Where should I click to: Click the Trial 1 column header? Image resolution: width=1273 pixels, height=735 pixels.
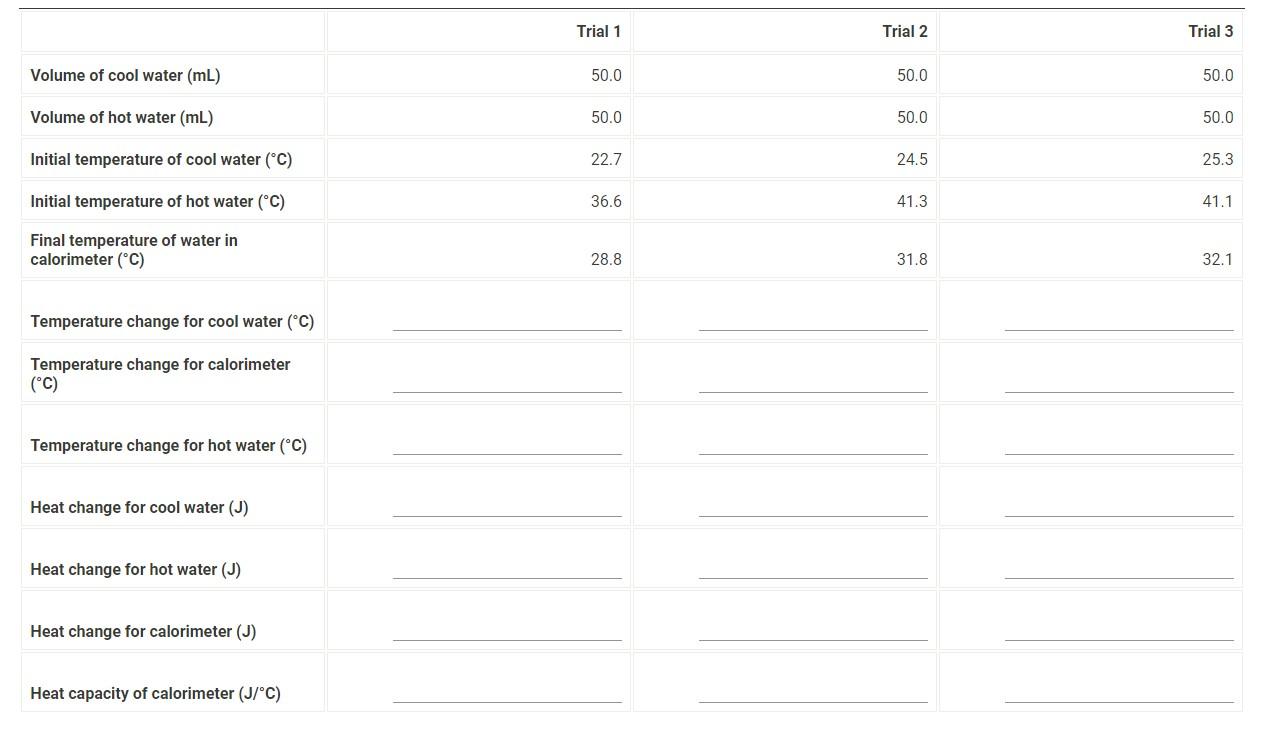(x=600, y=31)
